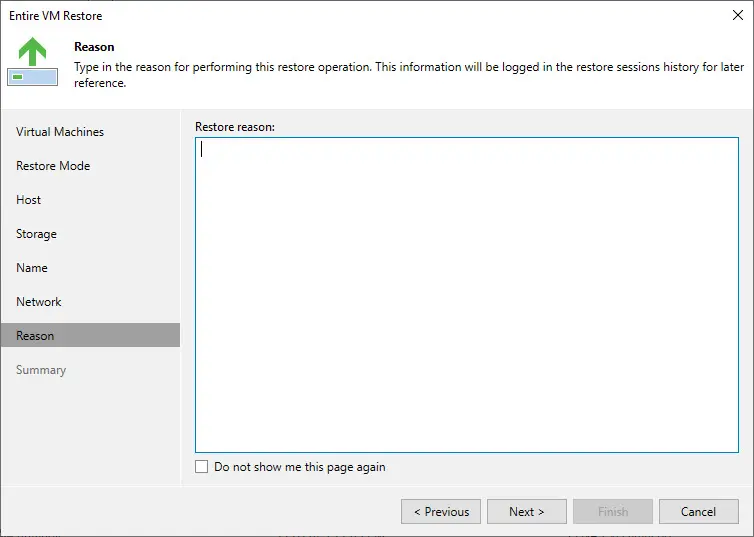
Task: Click the 'Restore reason:' label
Action: tap(235, 127)
